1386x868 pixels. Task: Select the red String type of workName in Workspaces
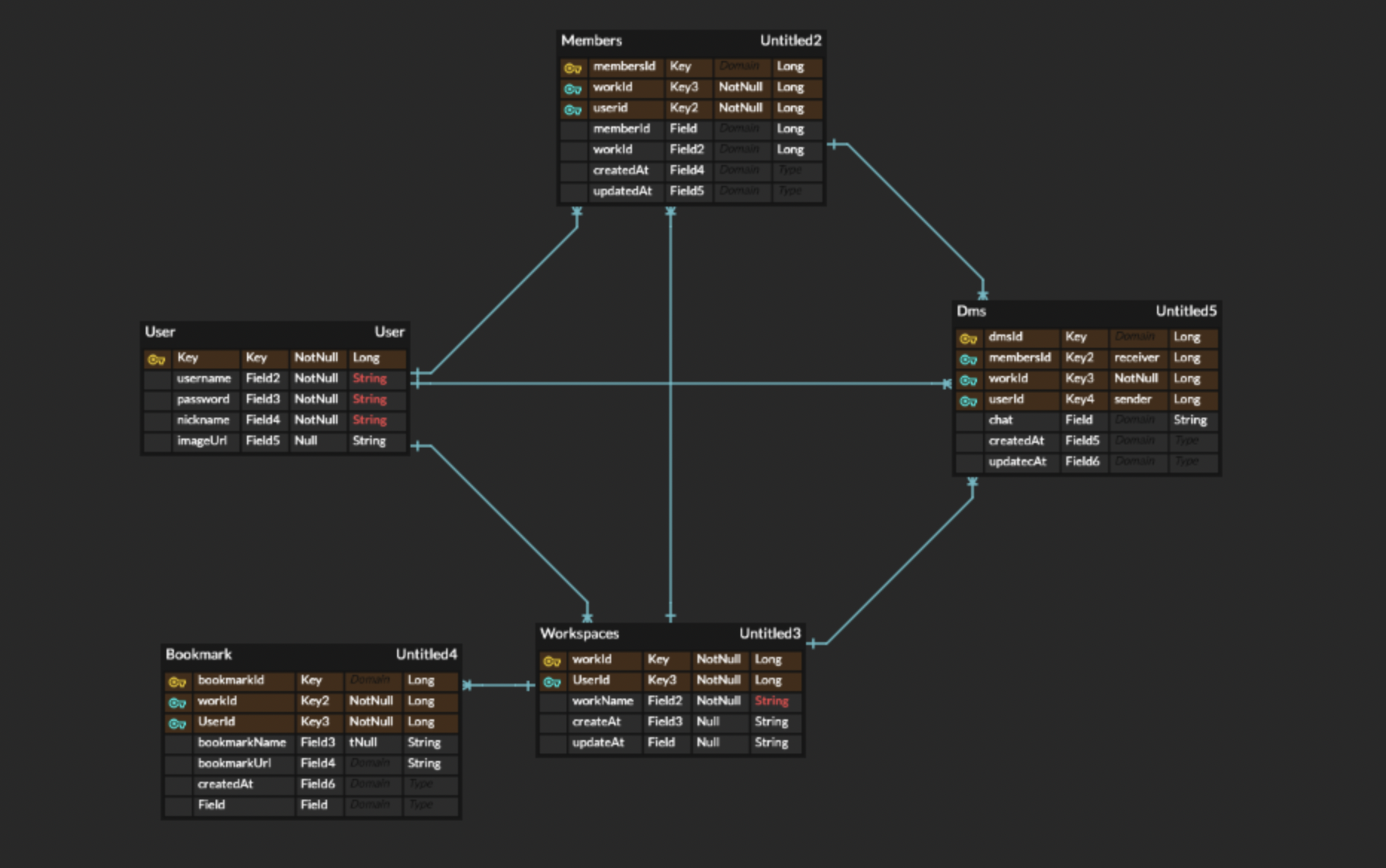pyautogui.click(x=771, y=701)
